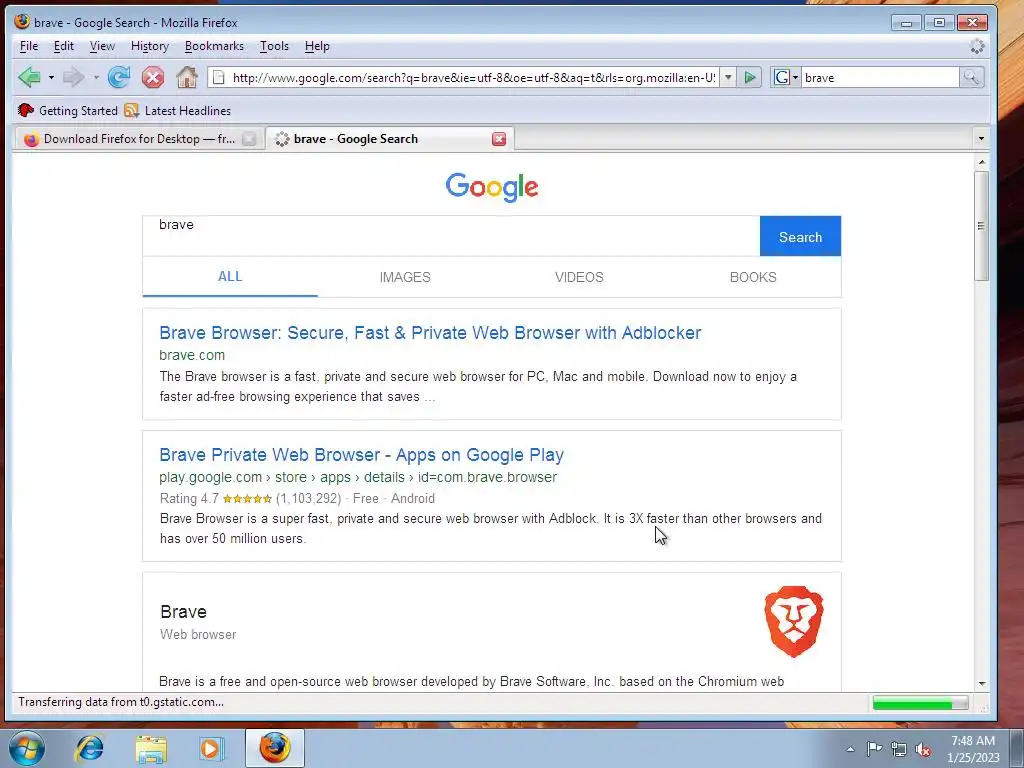1024x768 pixels.
Task: Open Brave Browser: Secure, Fast & Private result
Action: click(x=430, y=332)
